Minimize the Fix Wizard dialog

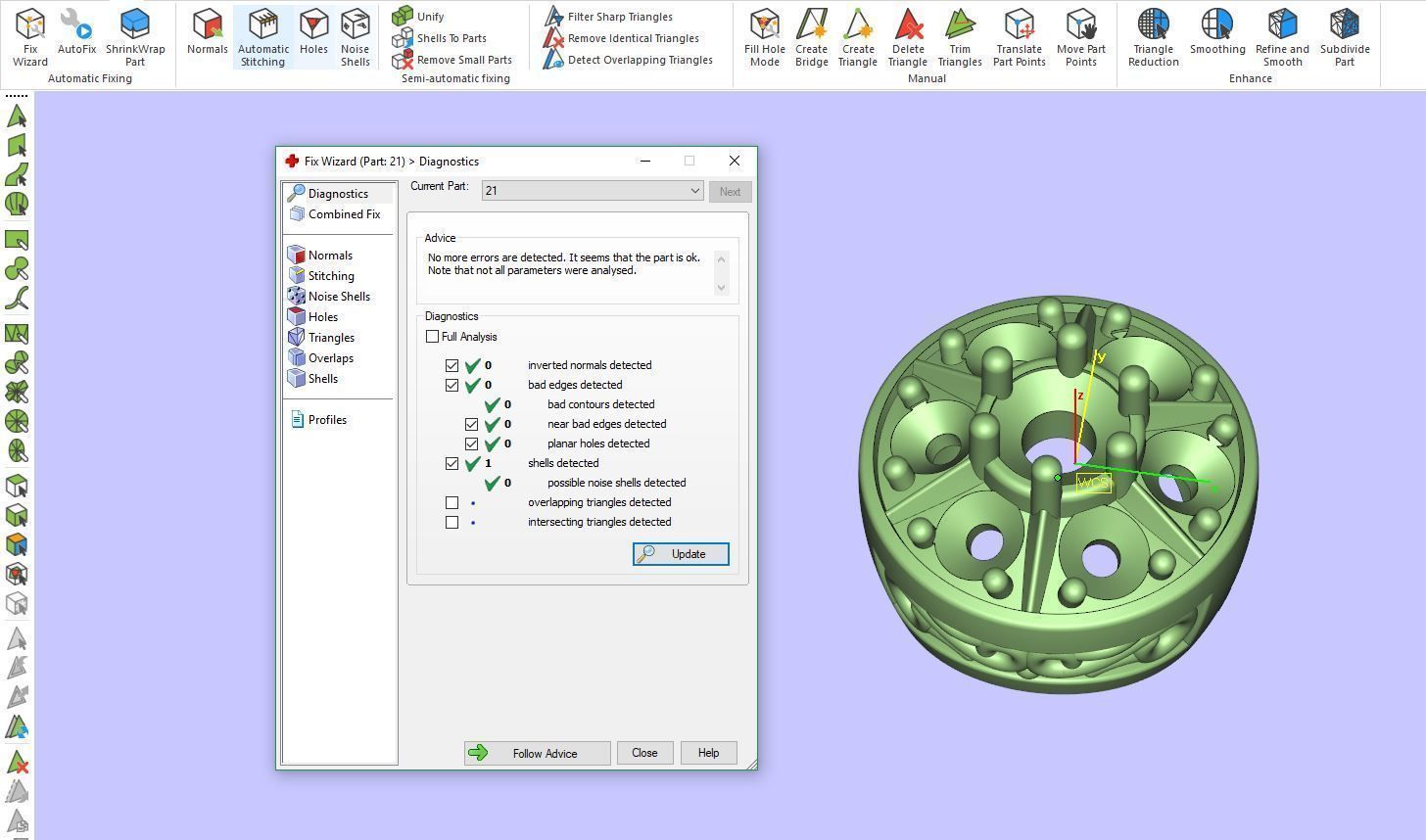pos(645,161)
